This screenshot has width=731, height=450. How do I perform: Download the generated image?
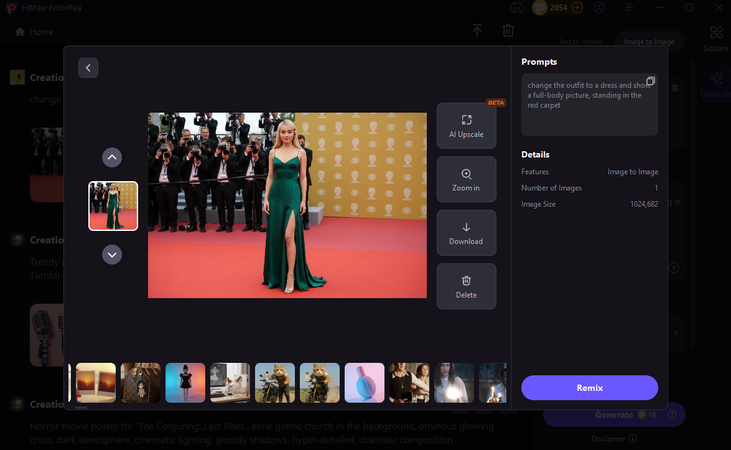[466, 233]
